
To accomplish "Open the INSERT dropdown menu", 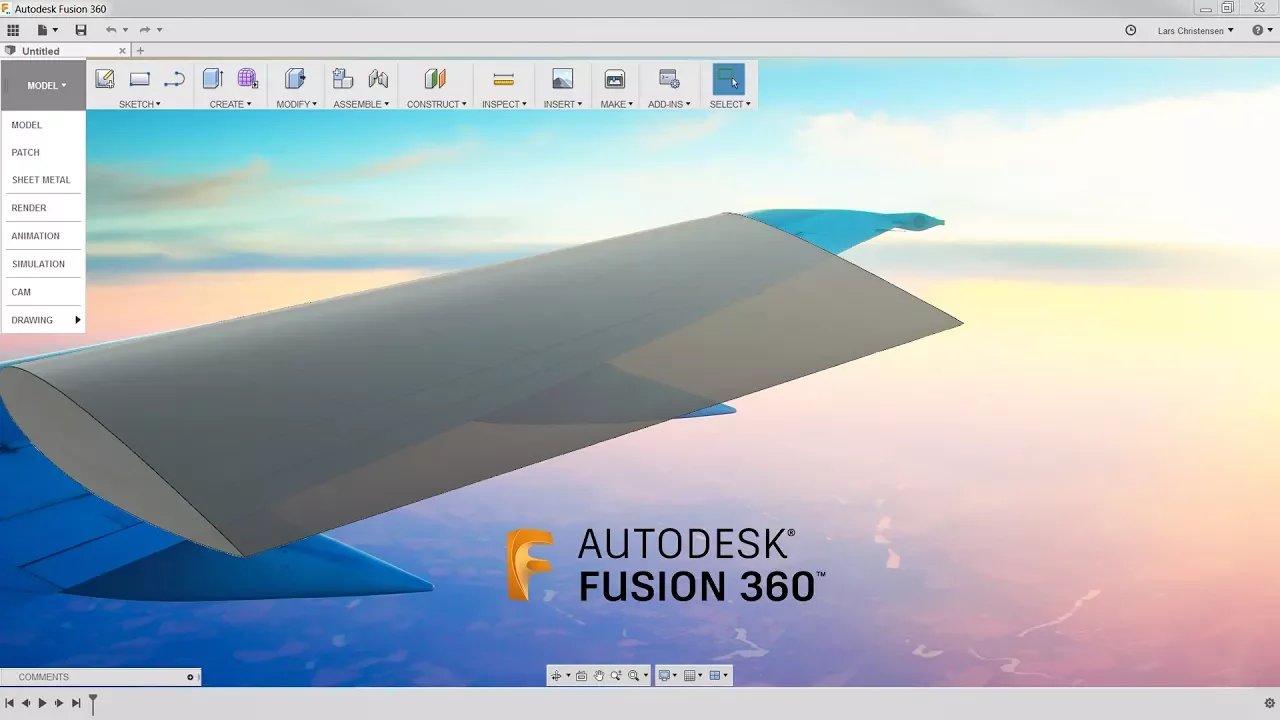I will coord(563,104).
